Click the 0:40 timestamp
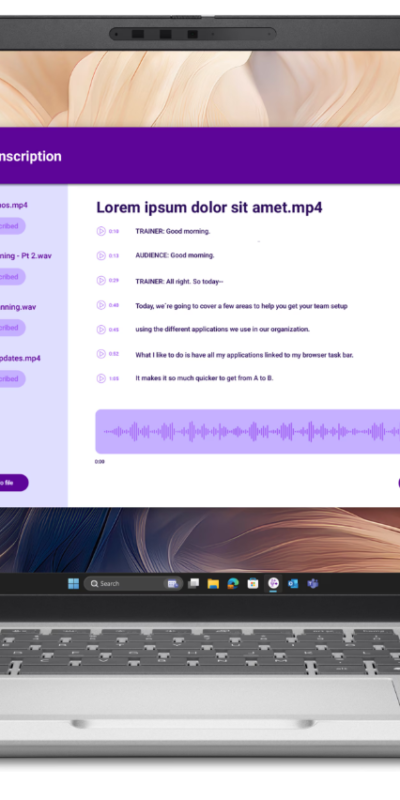This screenshot has width=400, height=800. [114, 305]
